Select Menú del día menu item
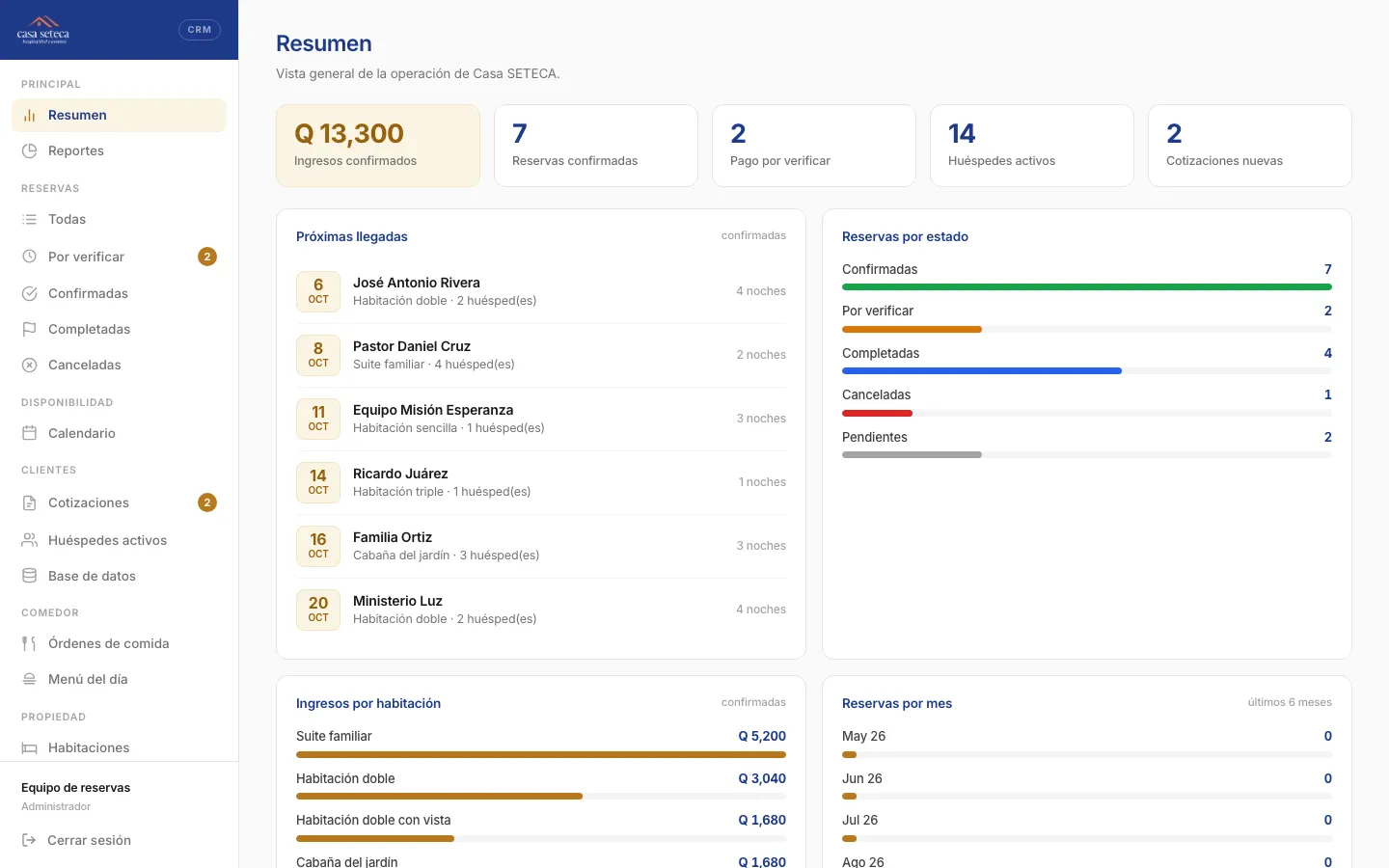Image resolution: width=1389 pixels, height=868 pixels. coord(119,679)
